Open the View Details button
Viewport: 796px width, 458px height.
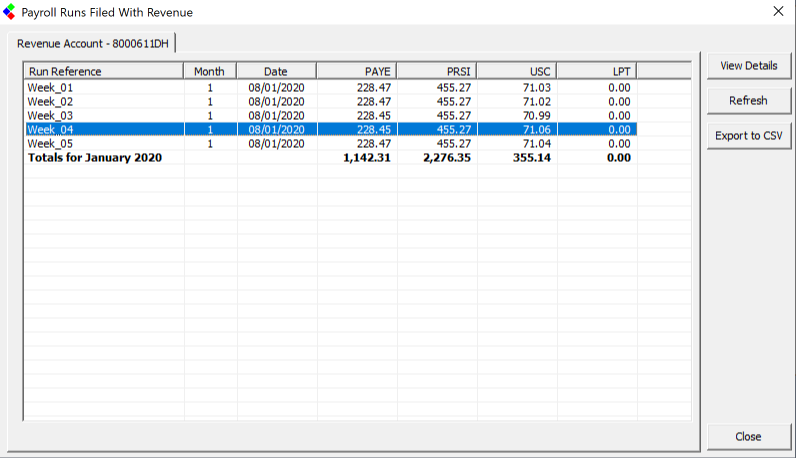[748, 66]
